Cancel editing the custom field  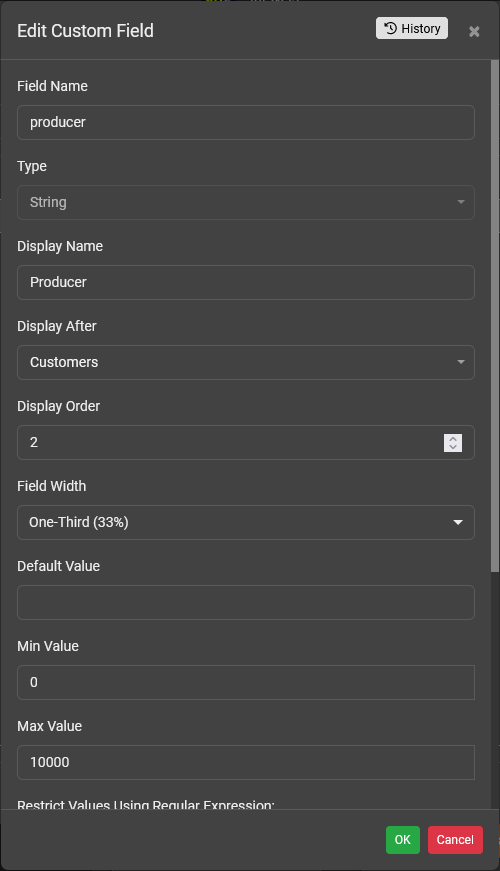pos(455,839)
